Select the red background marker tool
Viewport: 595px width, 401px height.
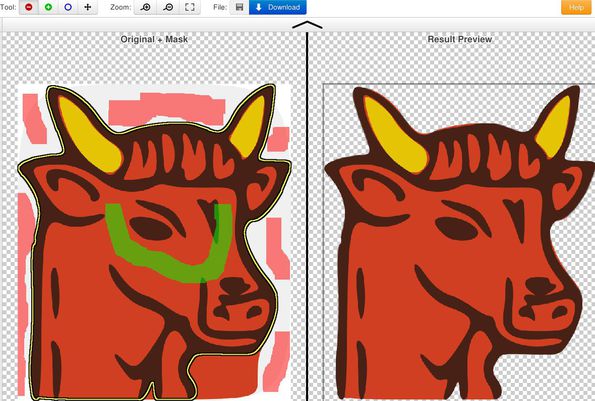coord(29,7)
